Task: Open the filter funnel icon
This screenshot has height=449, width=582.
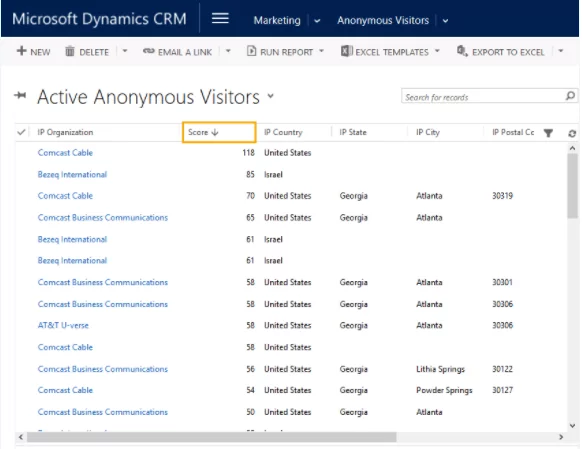Action: coord(548,133)
